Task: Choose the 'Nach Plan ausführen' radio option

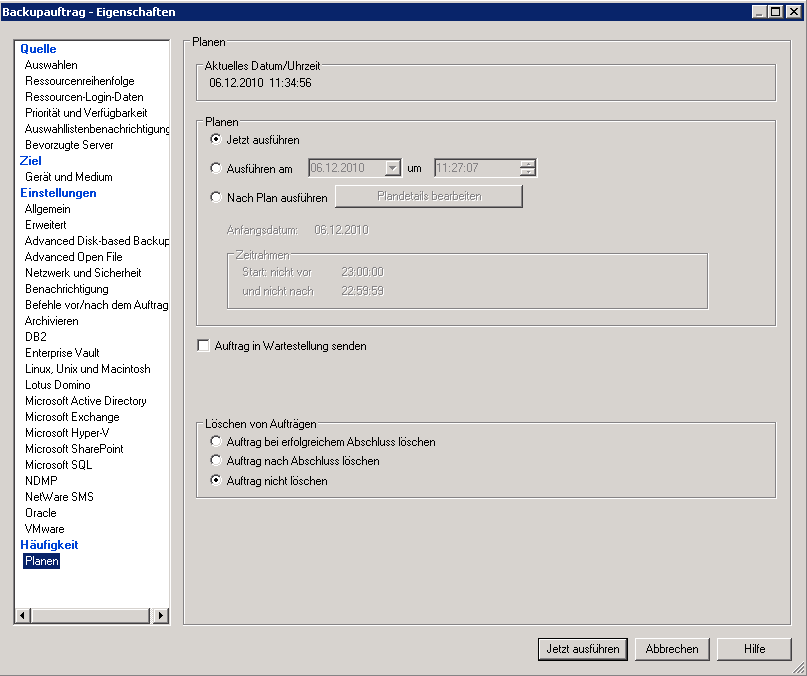Action: (x=216, y=198)
